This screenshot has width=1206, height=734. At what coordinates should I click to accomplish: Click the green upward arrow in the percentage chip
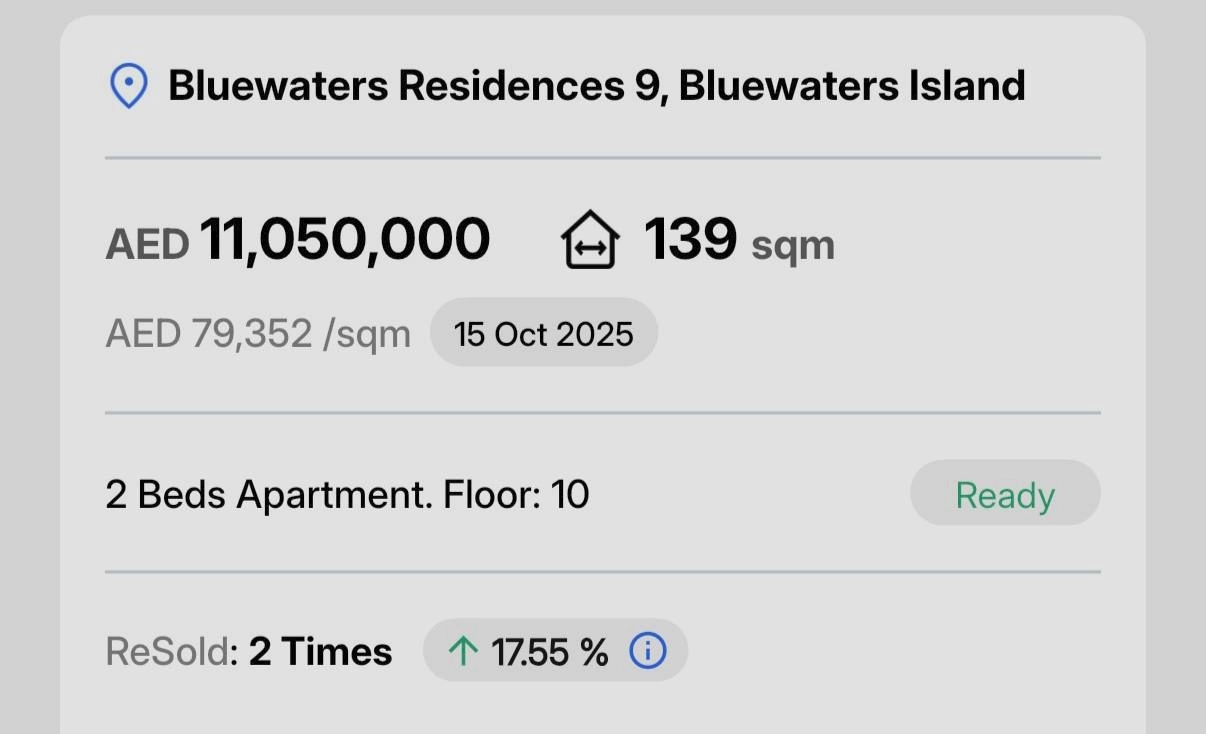pos(462,650)
